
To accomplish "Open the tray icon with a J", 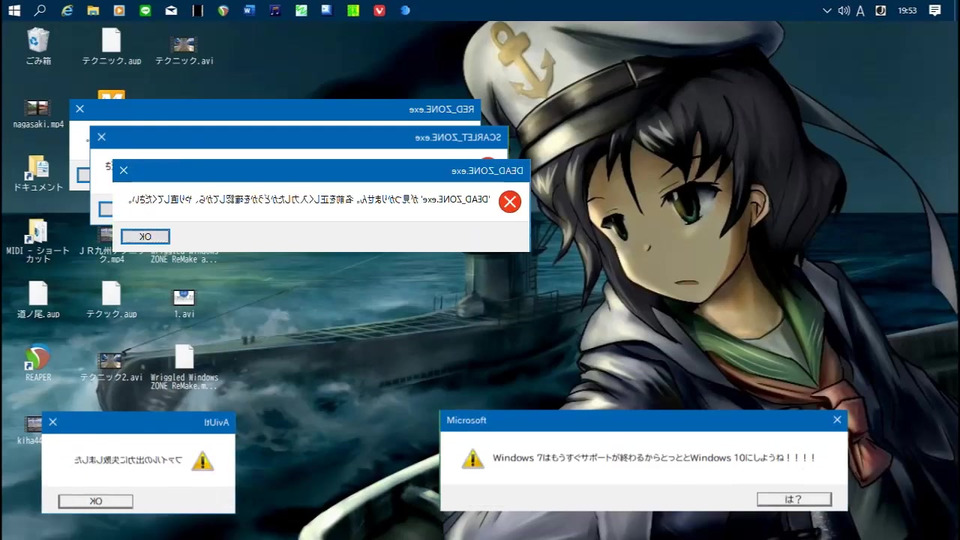I will (x=880, y=10).
